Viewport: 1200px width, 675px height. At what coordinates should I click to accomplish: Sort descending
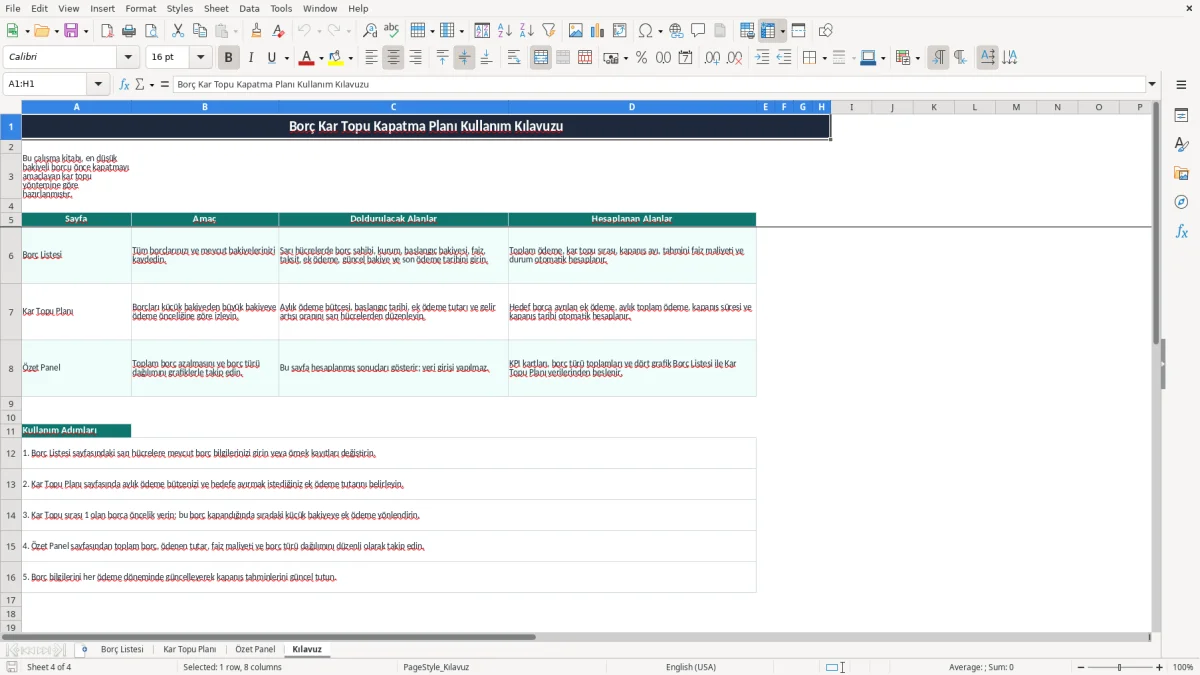click(527, 31)
